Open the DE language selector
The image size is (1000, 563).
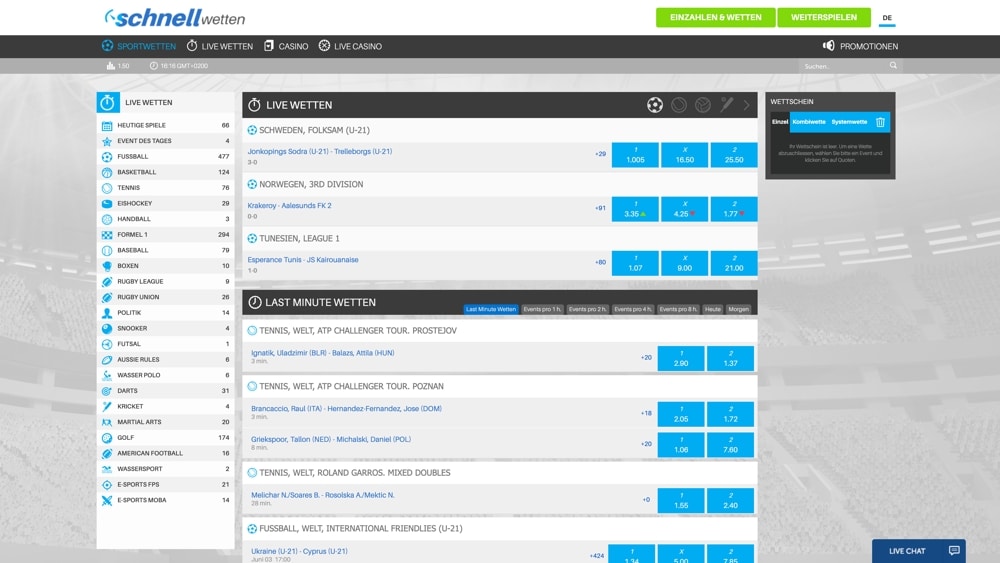pos(887,18)
